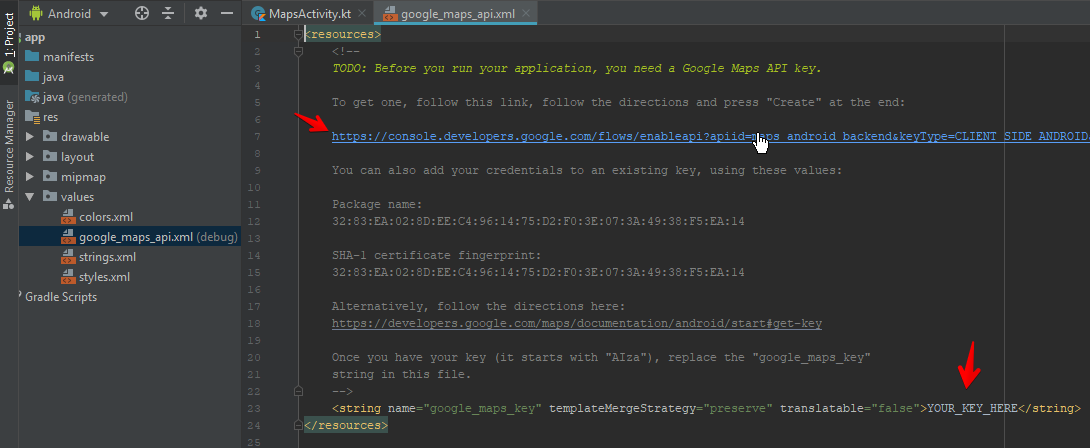Image resolution: width=1090 pixels, height=448 pixels.
Task: Hide the Project panel with minimize icon
Action: (x=227, y=13)
